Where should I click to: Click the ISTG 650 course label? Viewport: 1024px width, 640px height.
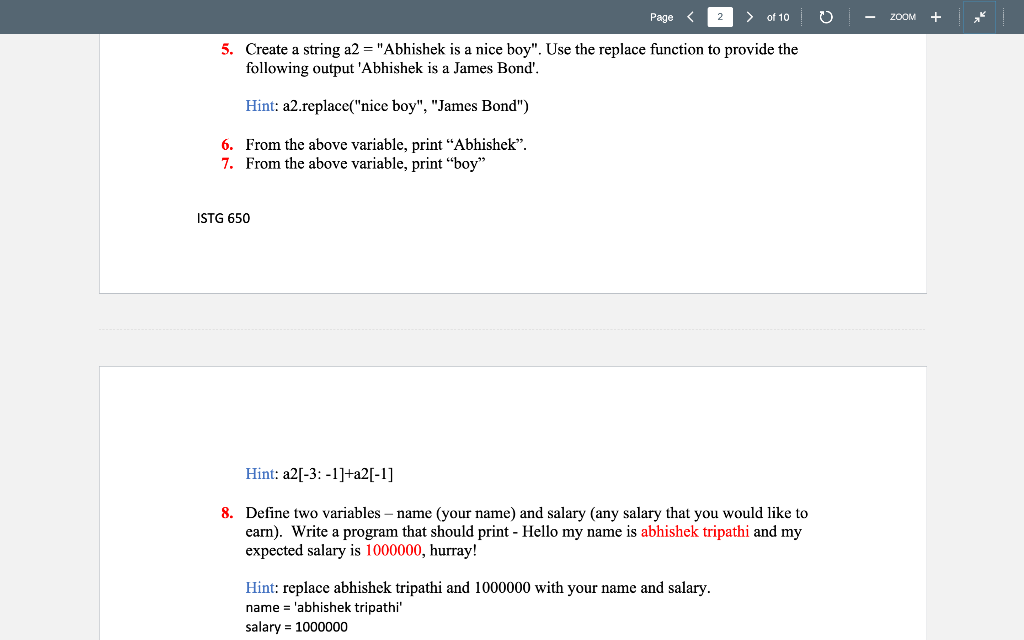[x=222, y=218]
